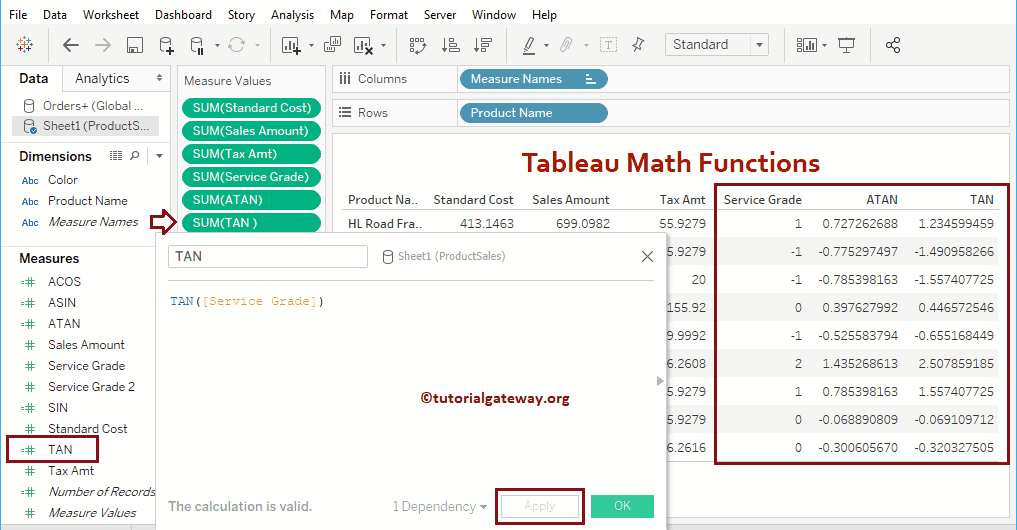The height and width of the screenshot is (530, 1017).
Task: Click the Service Grade column header
Action: point(762,200)
